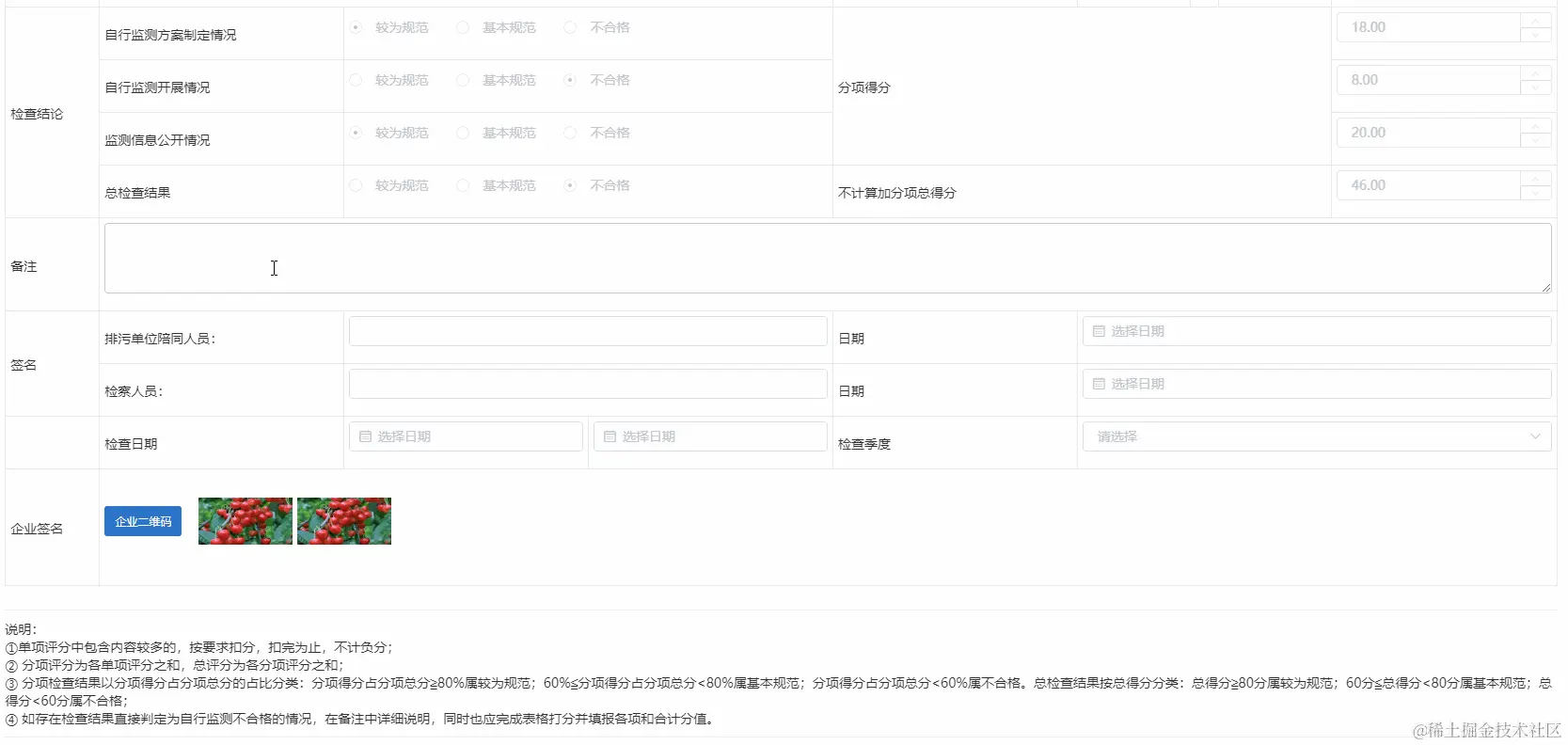
Task: Click the 监测信息公开情况 label
Action: [x=157, y=140]
